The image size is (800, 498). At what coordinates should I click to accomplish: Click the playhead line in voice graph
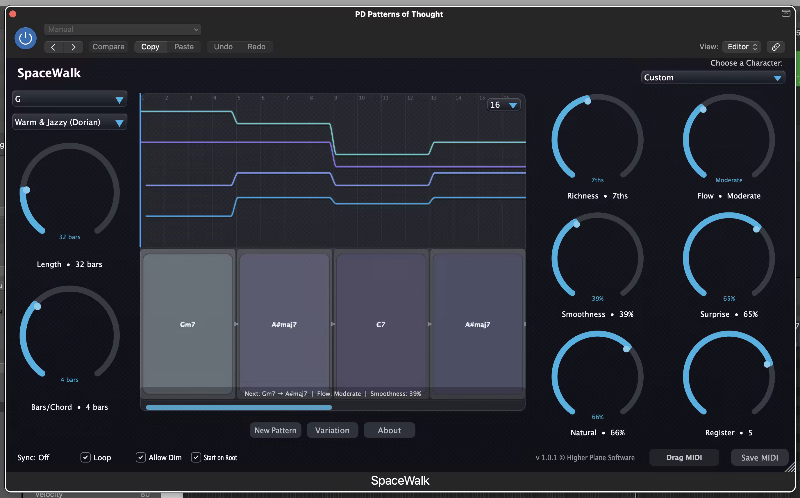(141, 171)
